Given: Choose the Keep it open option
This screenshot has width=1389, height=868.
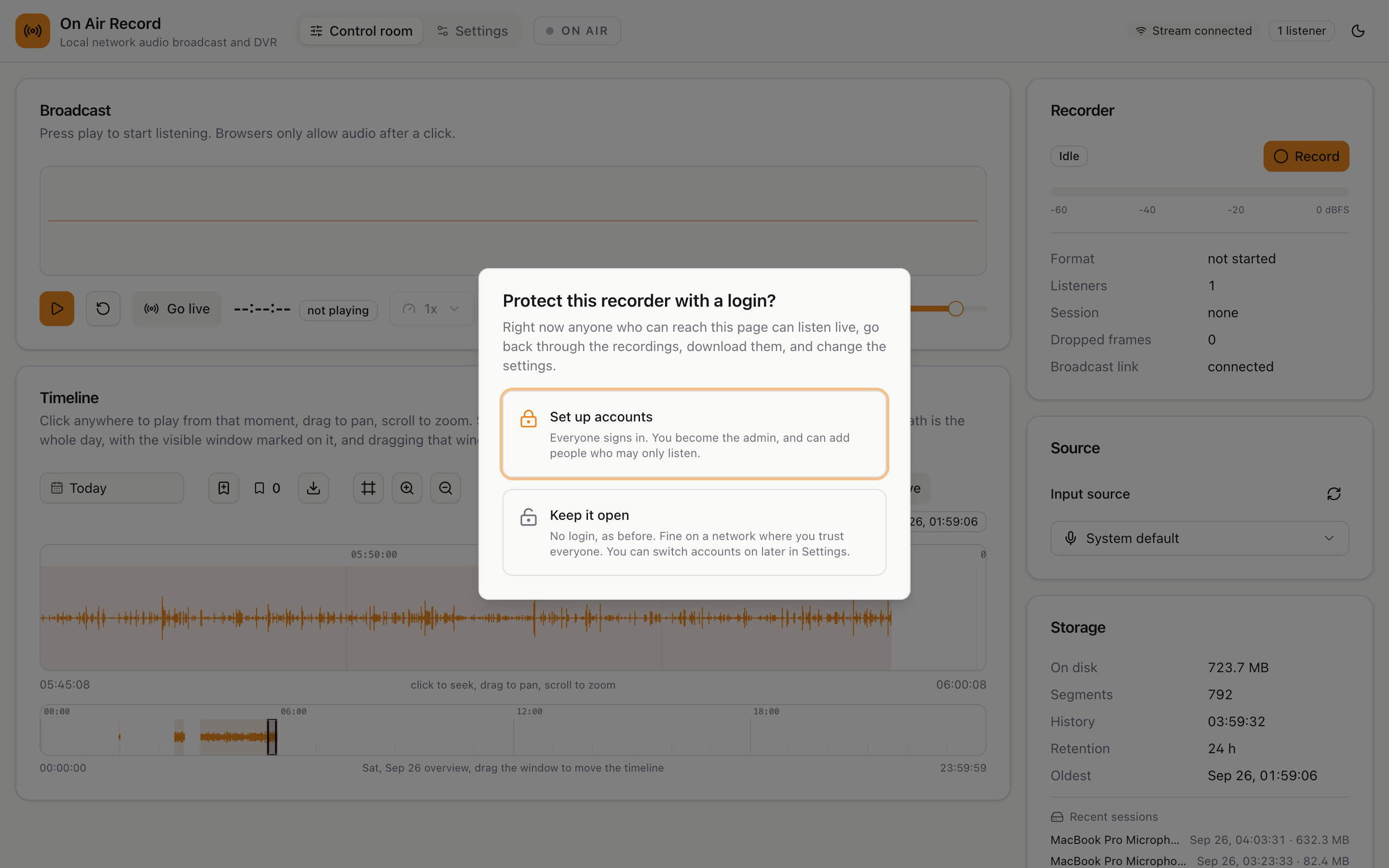Looking at the screenshot, I should click(694, 532).
